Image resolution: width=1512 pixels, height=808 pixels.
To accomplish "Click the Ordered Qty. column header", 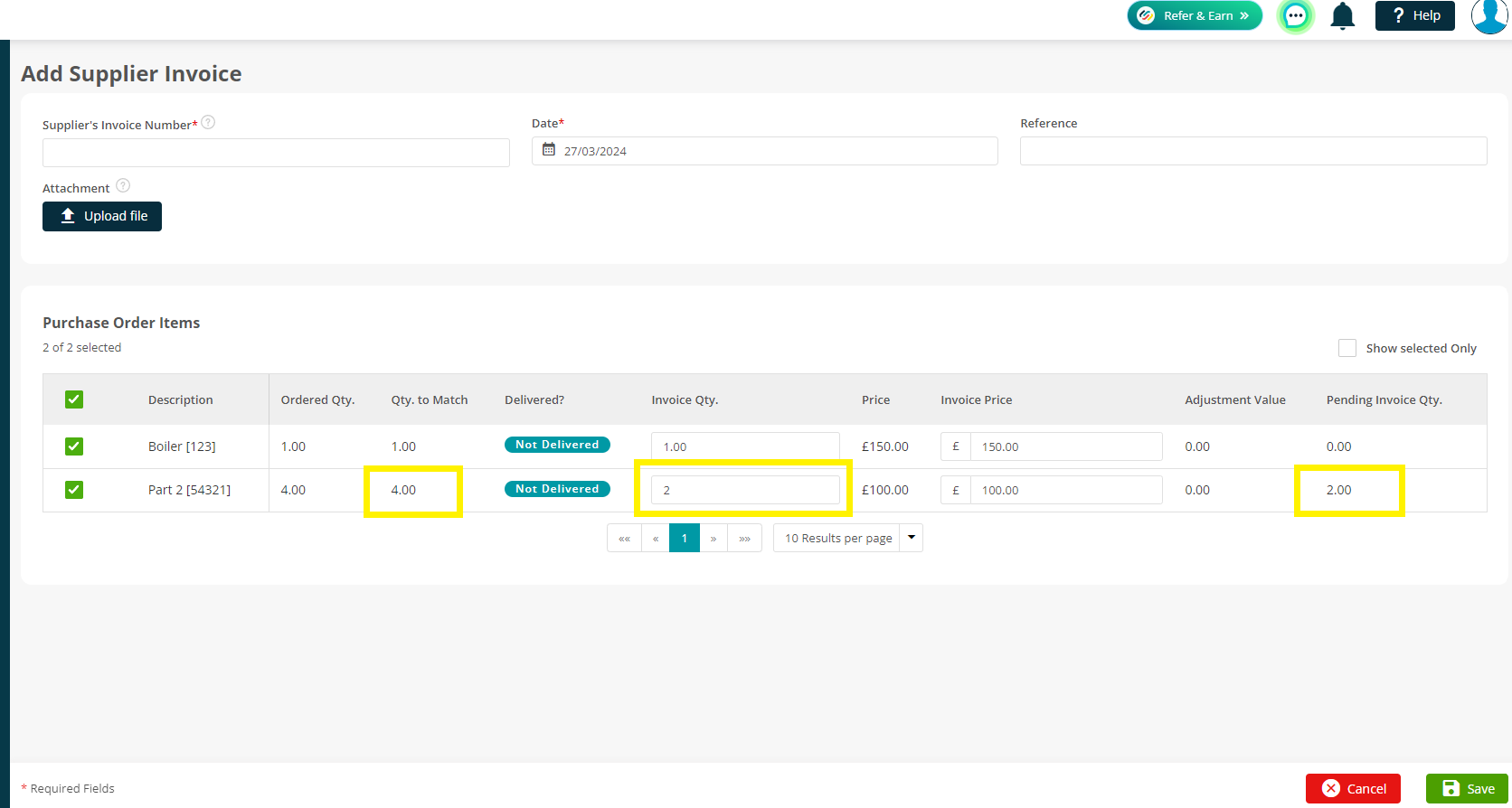I will 317,399.
